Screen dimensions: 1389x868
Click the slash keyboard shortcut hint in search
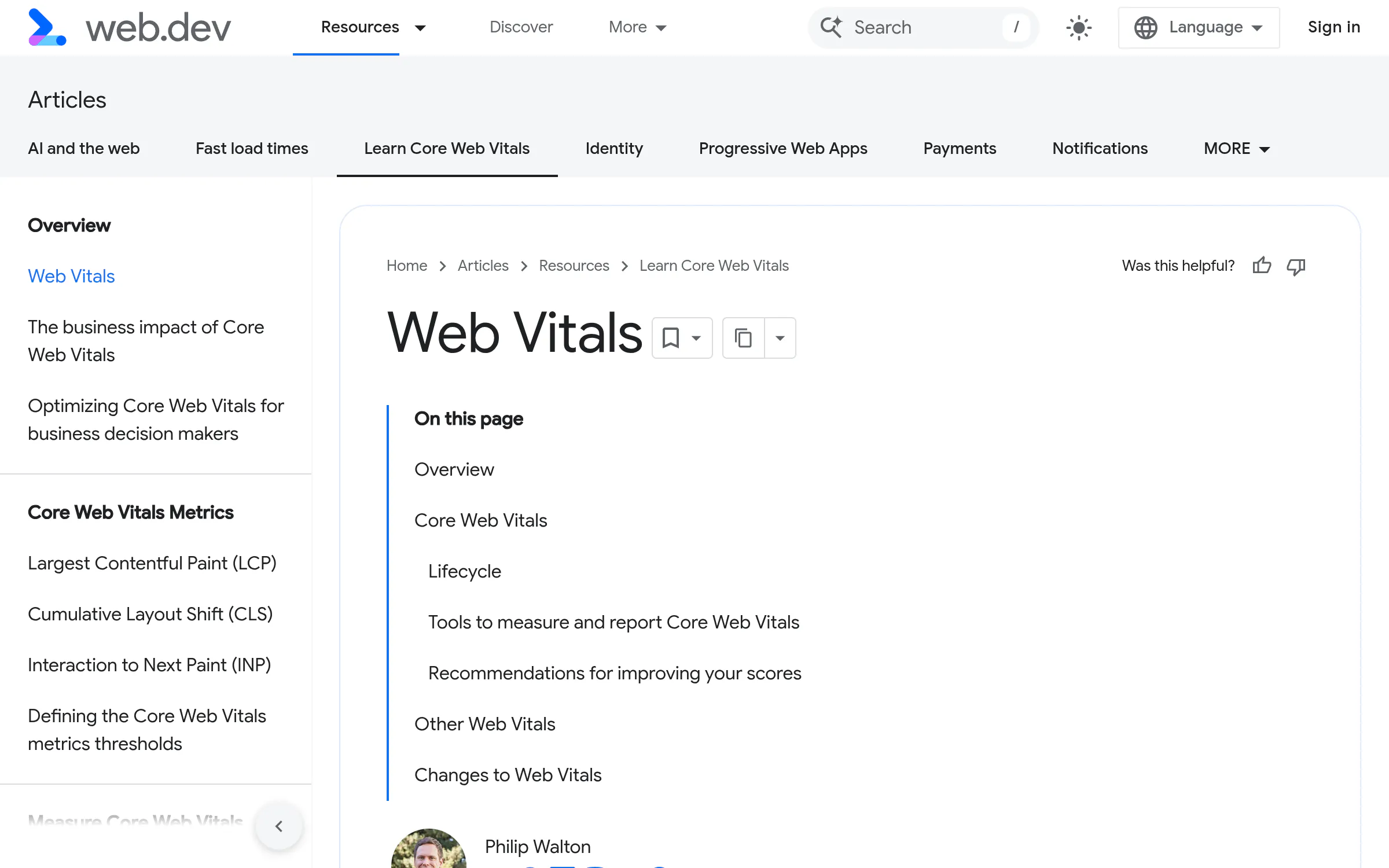[x=1016, y=27]
